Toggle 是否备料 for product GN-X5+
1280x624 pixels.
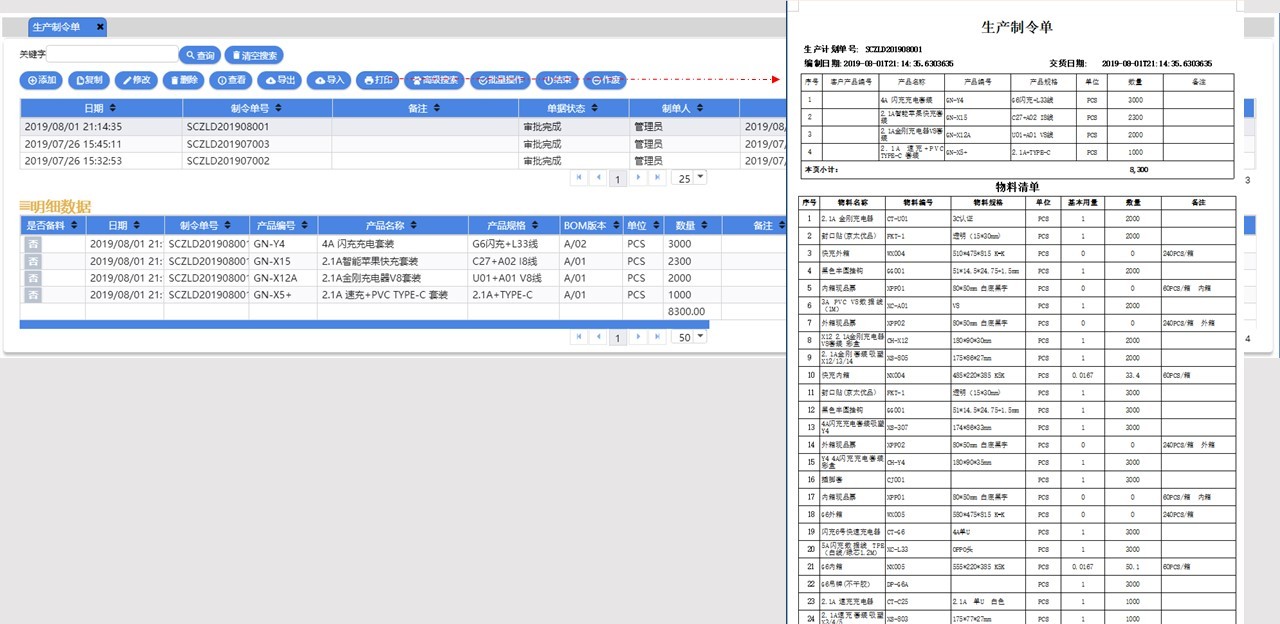click(x=33, y=295)
